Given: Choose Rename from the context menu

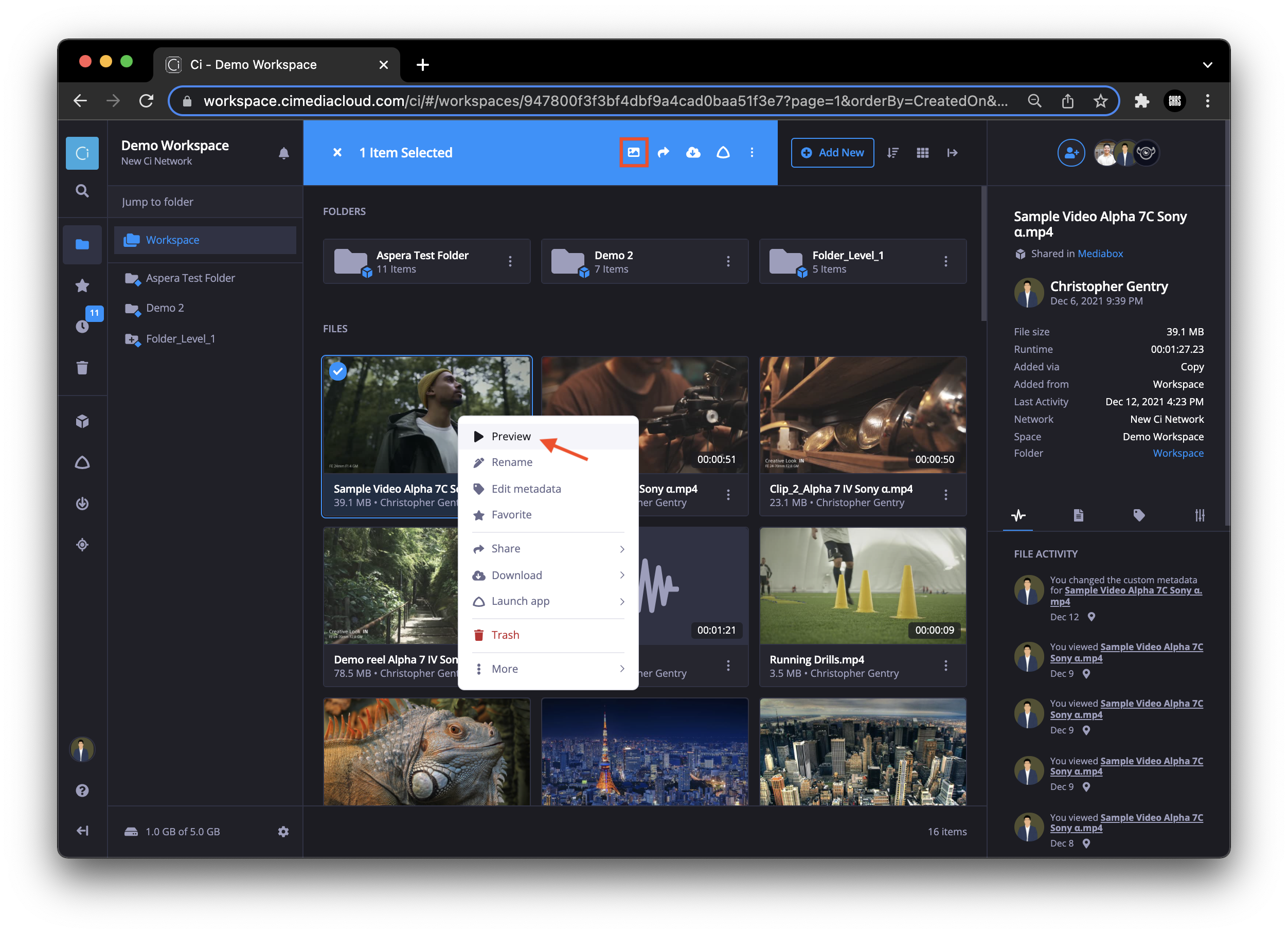Looking at the screenshot, I should (548, 462).
